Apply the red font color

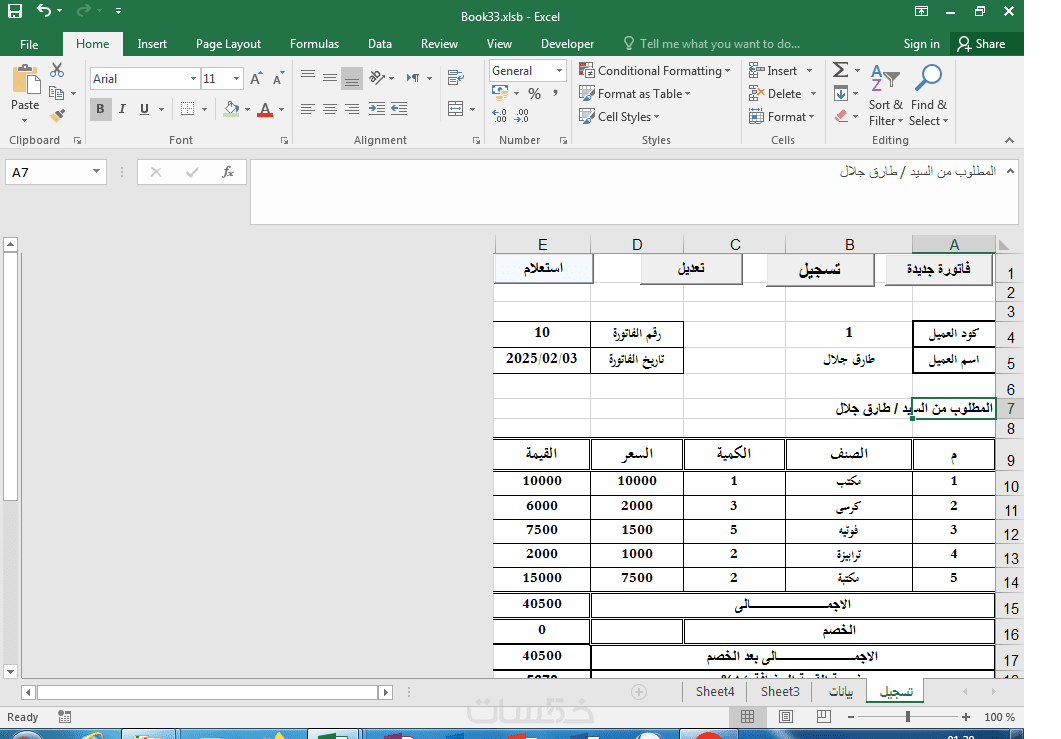point(265,109)
